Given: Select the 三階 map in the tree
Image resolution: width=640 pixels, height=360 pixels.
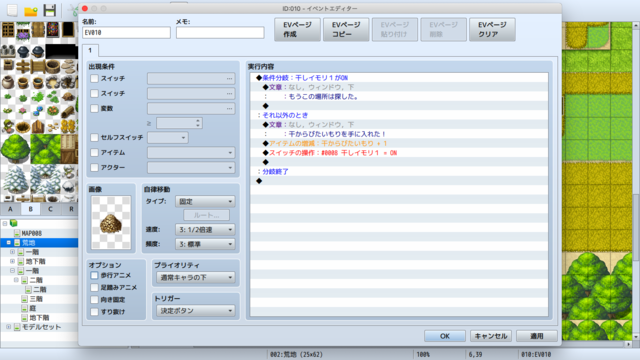Looking at the screenshot, I should click(36, 299).
